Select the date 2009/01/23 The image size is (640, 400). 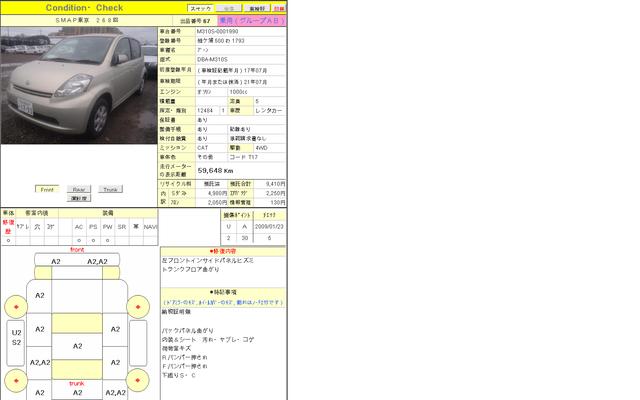click(x=269, y=227)
